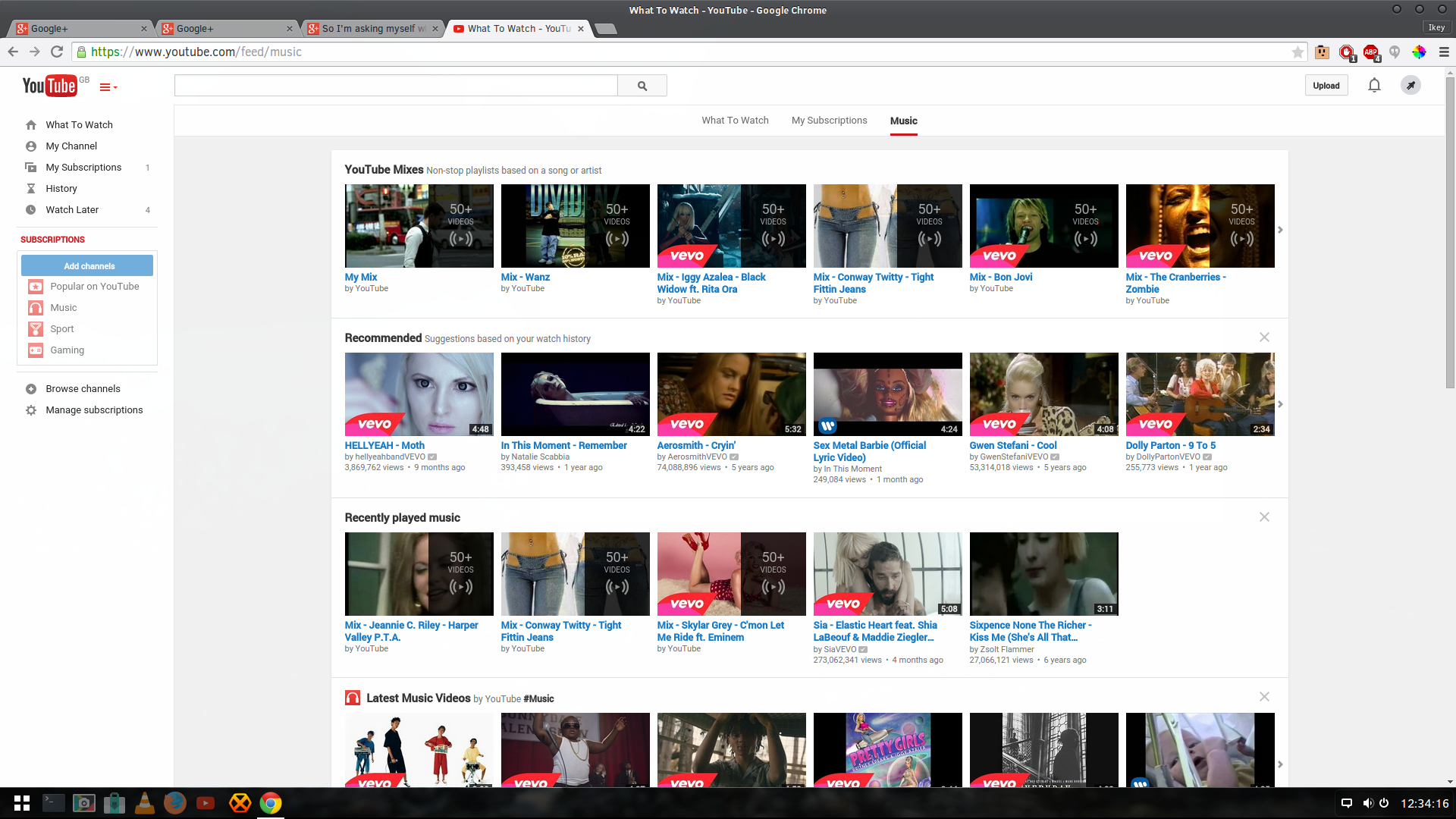Dismiss the Recommended section

(x=1264, y=337)
